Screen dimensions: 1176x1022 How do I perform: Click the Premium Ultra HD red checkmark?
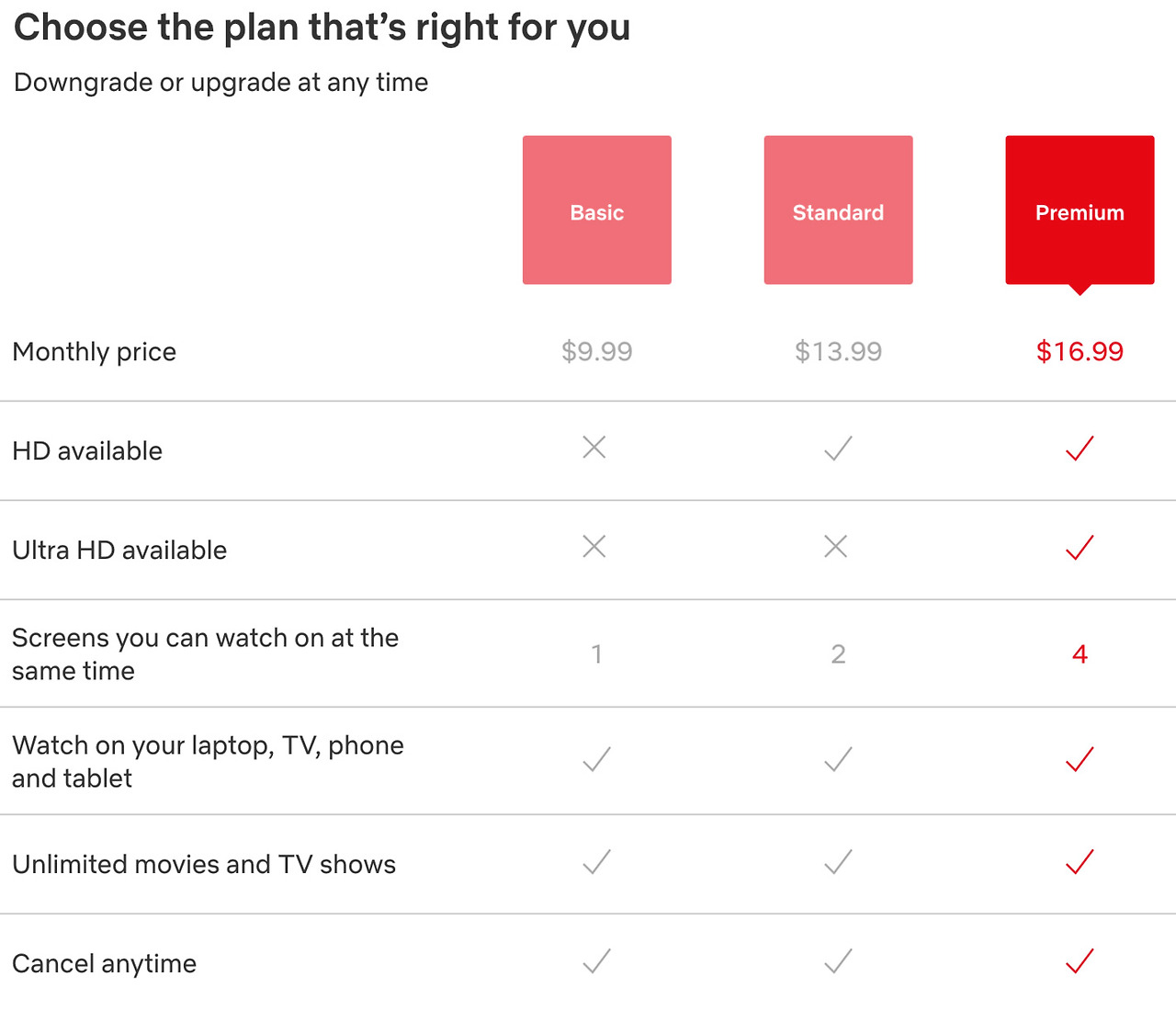coord(1080,548)
